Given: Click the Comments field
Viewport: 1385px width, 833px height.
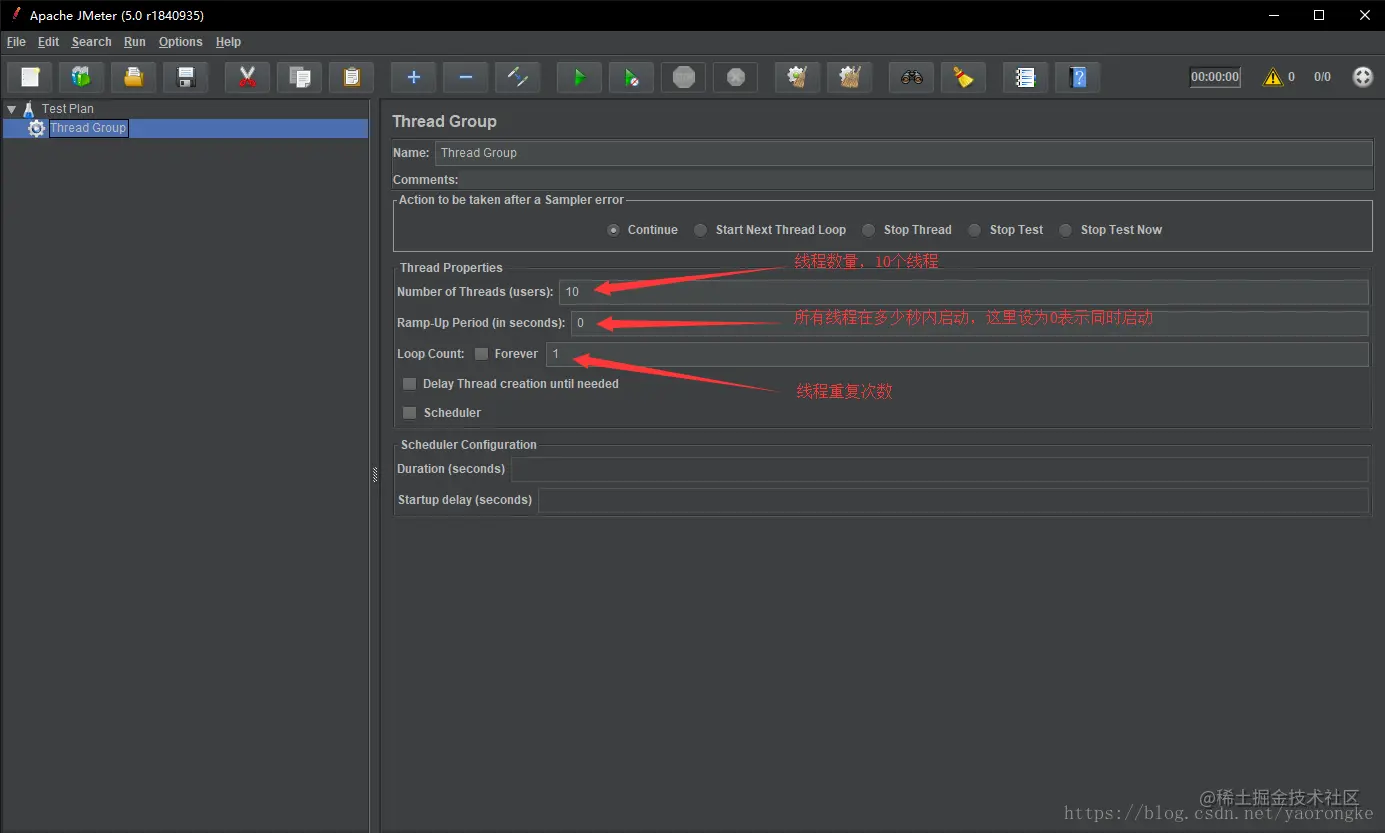Looking at the screenshot, I should [917, 180].
